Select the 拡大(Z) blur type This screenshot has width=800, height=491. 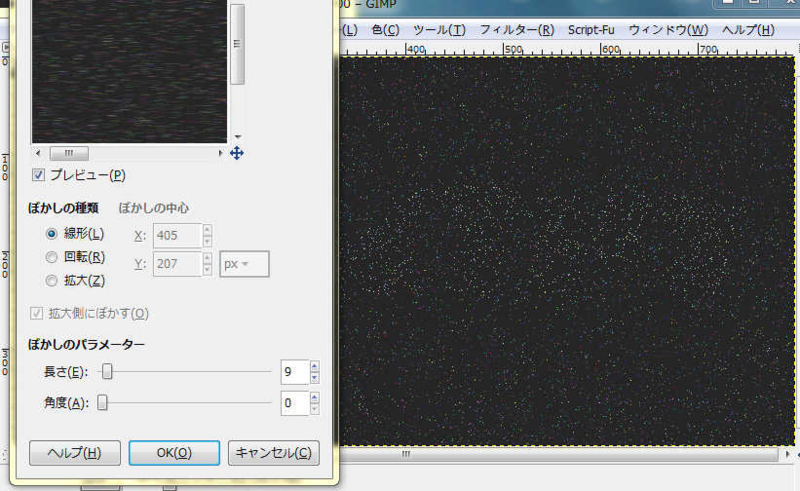52,281
